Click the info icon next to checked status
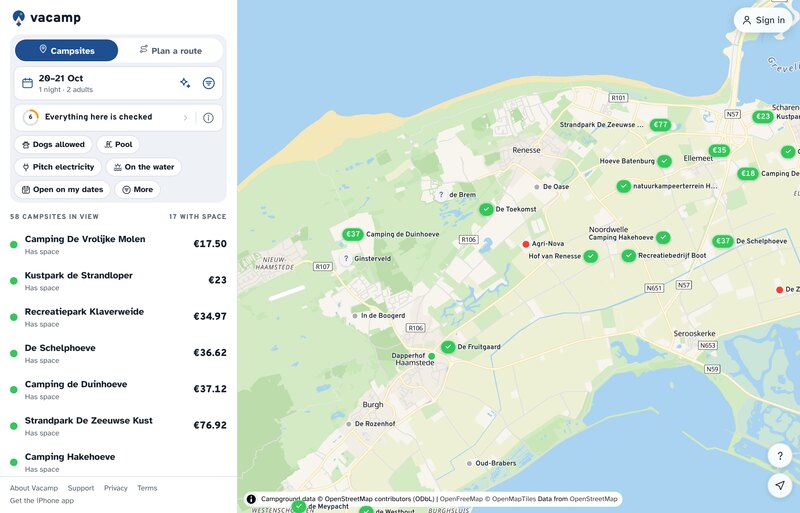The height and width of the screenshot is (513, 800). 208,118
